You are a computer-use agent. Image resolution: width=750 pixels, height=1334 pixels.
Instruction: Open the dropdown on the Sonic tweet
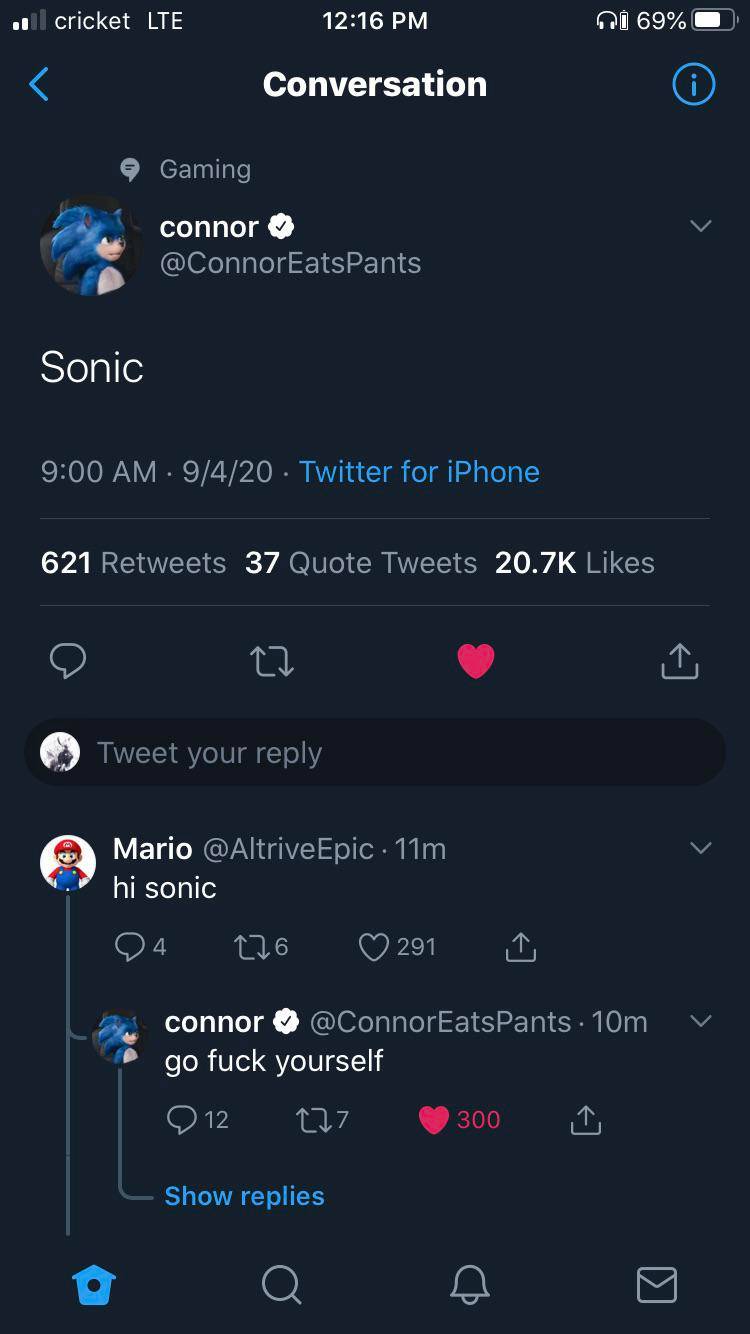[700, 226]
